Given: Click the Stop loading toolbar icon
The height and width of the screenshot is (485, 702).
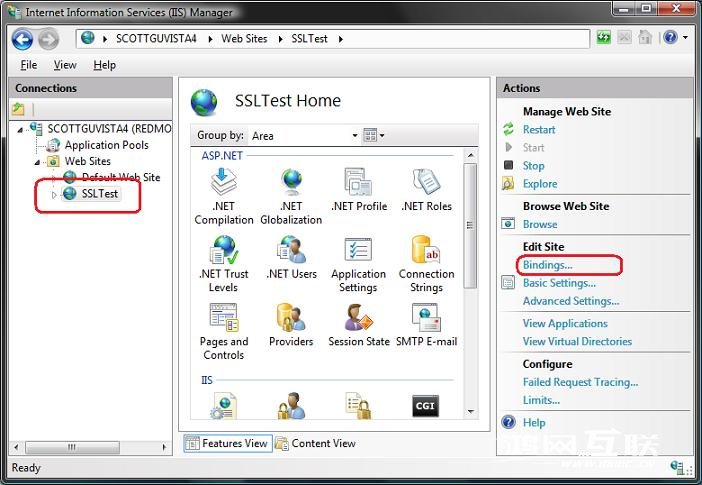Looking at the screenshot, I should pos(624,38).
